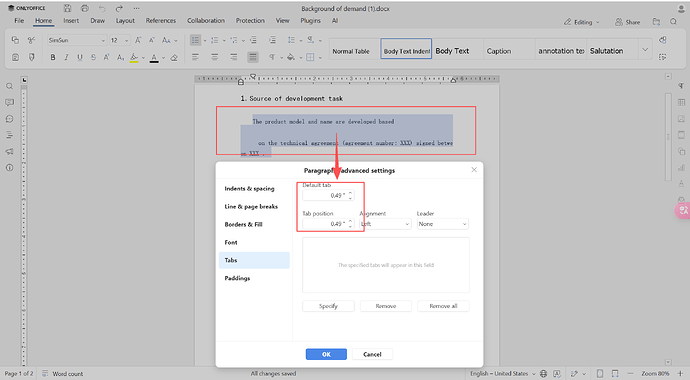Toggle Superscript formatting

coord(106,57)
